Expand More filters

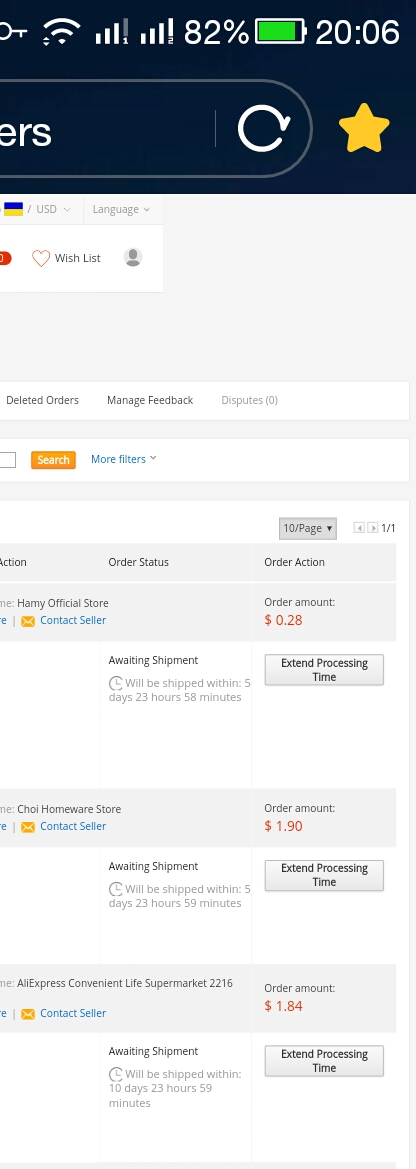pyautogui.click(x=124, y=459)
